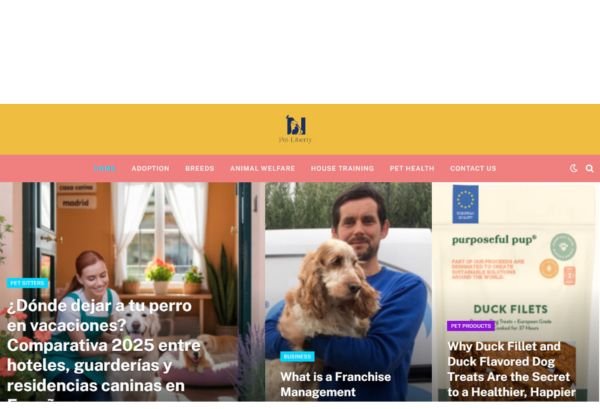The image size is (600, 409).
Task: Open the search magnifier icon
Action: [x=589, y=168]
